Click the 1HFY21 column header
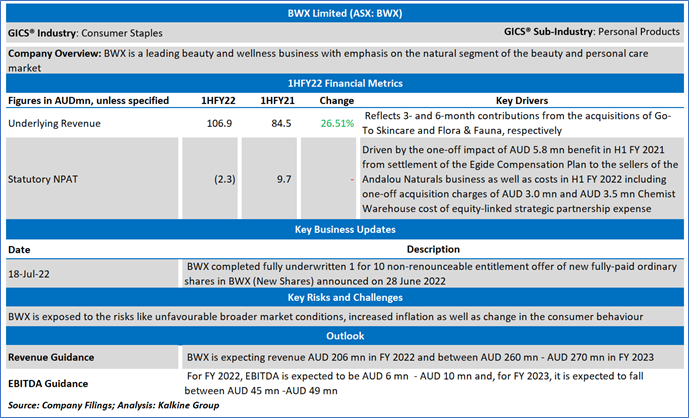The width and height of the screenshot is (689, 418). pyautogui.click(x=277, y=101)
